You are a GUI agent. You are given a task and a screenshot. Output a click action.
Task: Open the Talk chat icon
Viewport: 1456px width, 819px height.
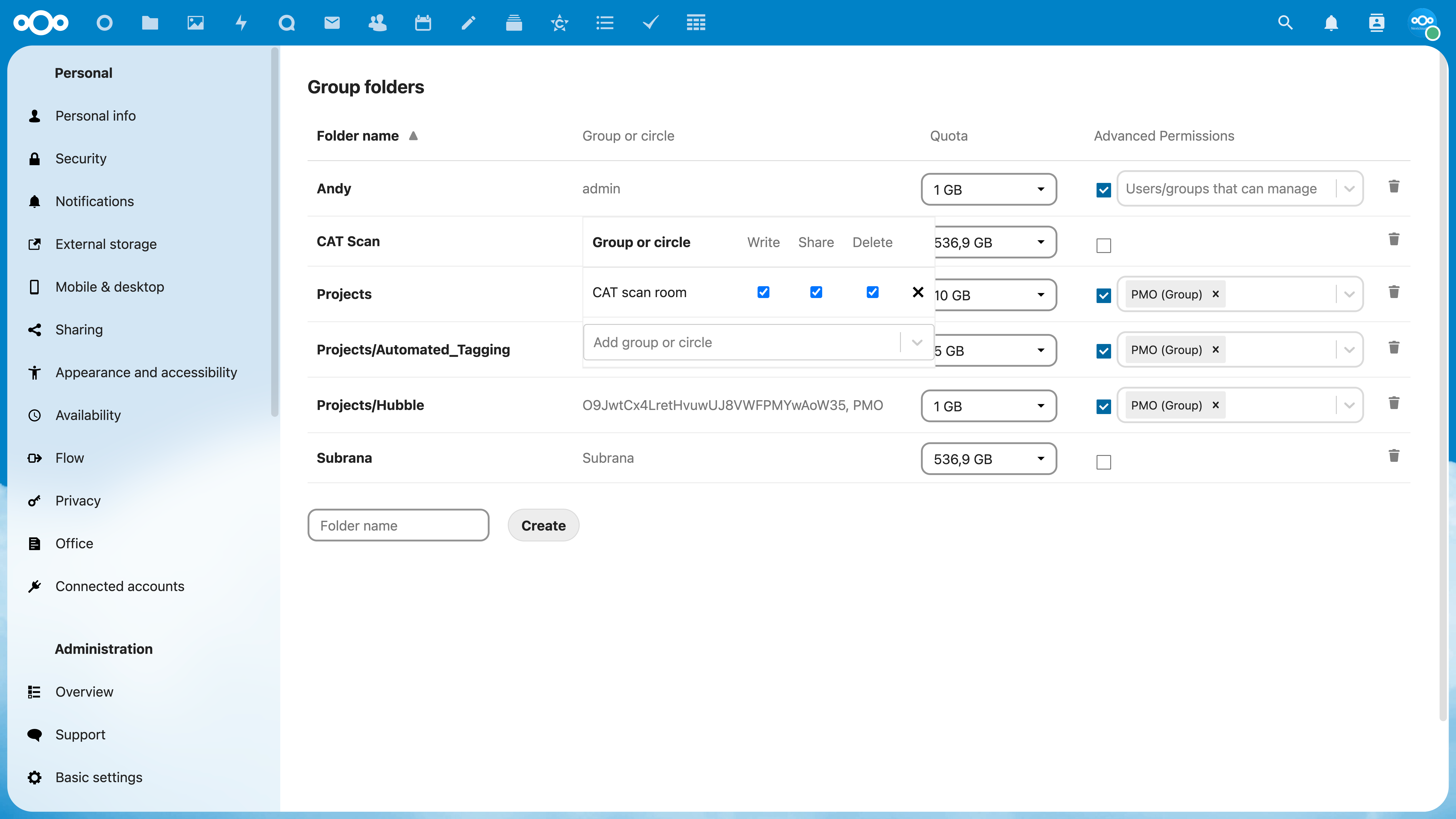click(x=287, y=23)
